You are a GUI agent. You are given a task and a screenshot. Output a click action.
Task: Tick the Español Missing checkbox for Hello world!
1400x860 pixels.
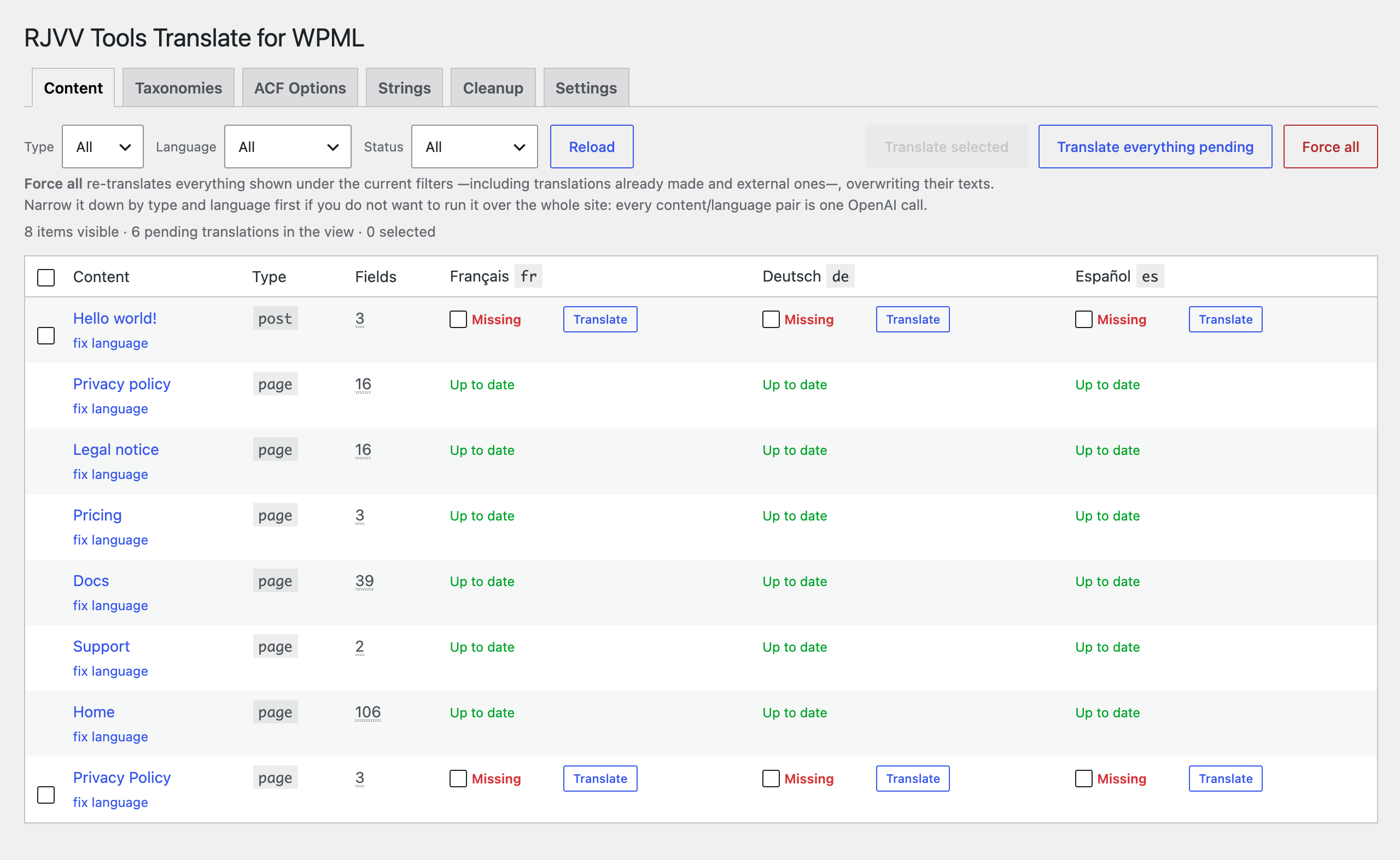pyautogui.click(x=1084, y=319)
